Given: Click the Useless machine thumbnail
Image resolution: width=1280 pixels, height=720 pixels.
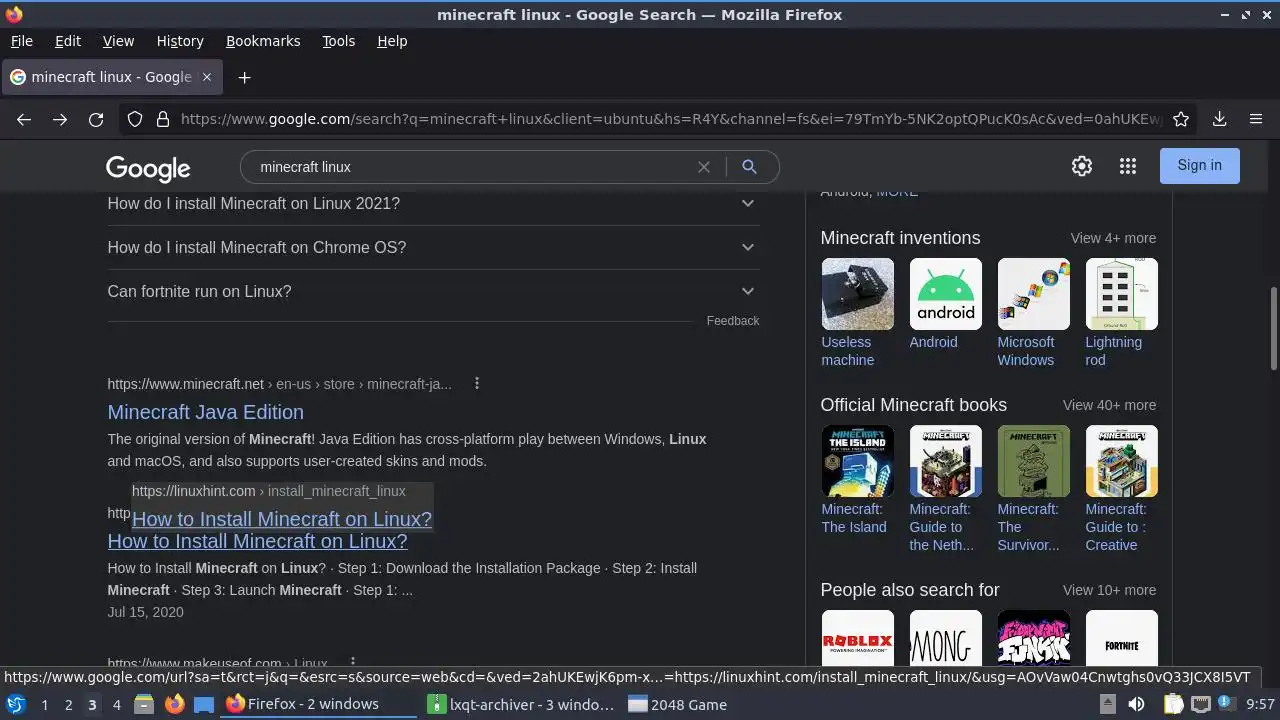Looking at the screenshot, I should [x=857, y=294].
